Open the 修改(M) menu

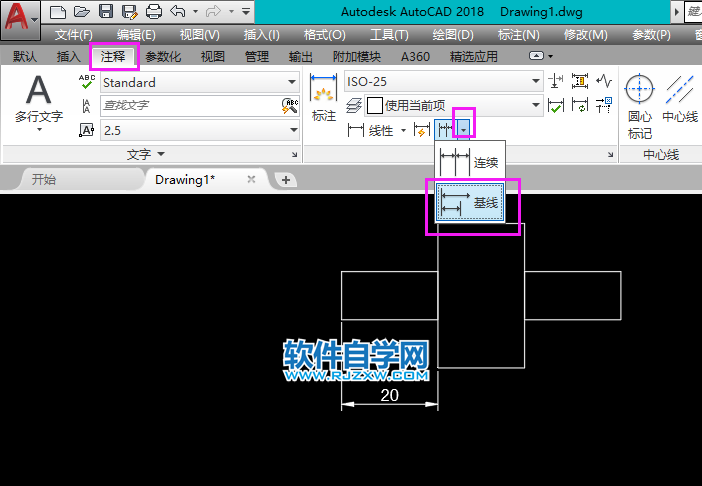click(x=586, y=34)
